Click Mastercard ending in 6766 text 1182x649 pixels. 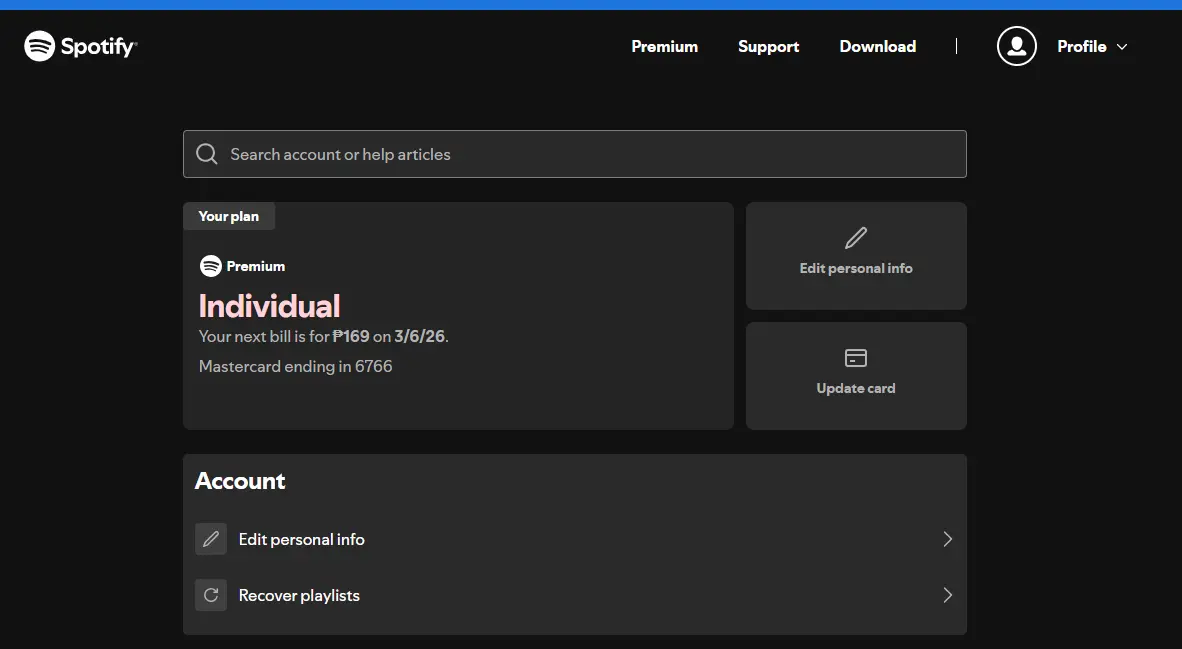click(296, 366)
